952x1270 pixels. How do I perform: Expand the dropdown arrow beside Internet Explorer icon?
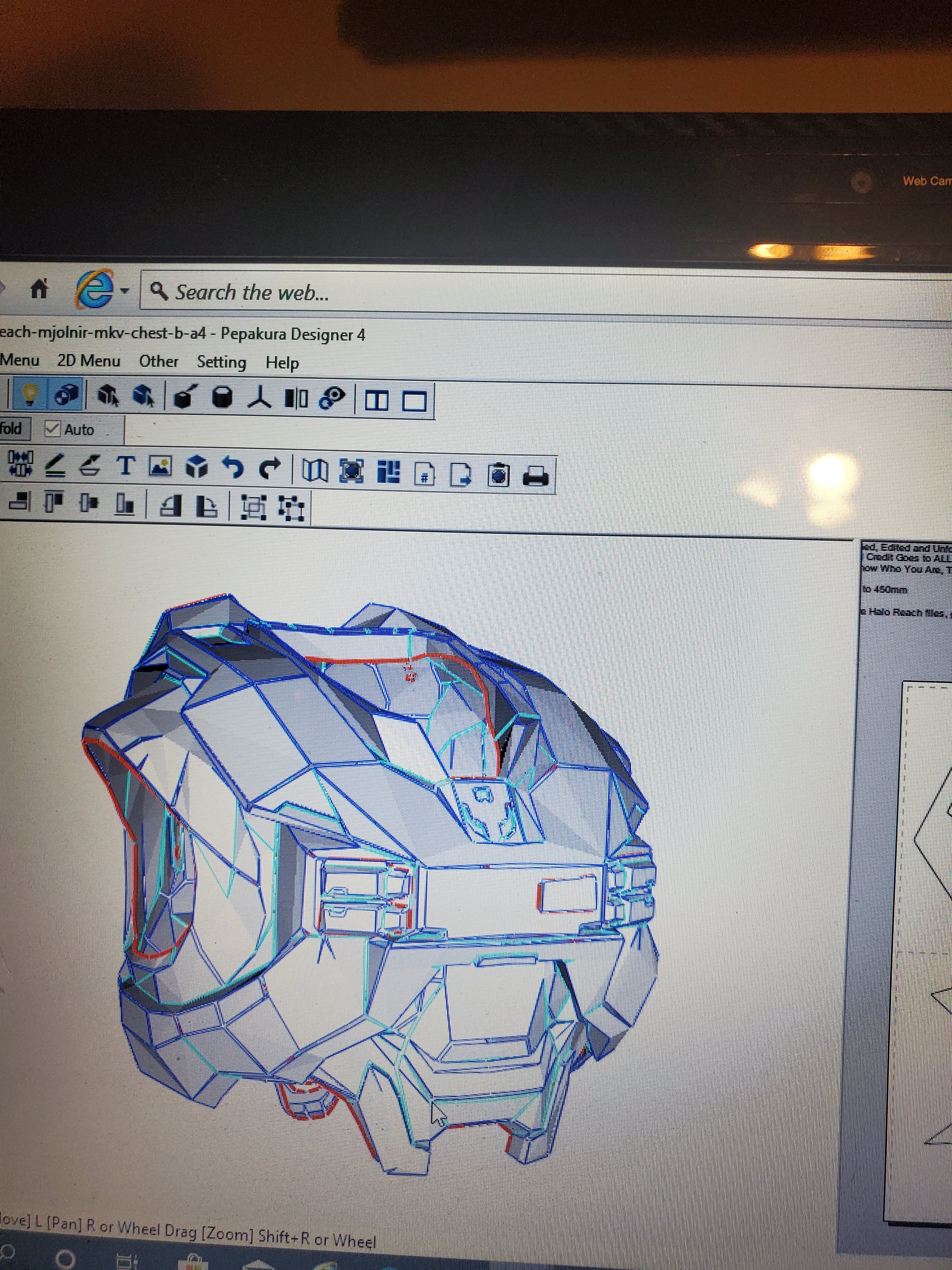point(125,290)
